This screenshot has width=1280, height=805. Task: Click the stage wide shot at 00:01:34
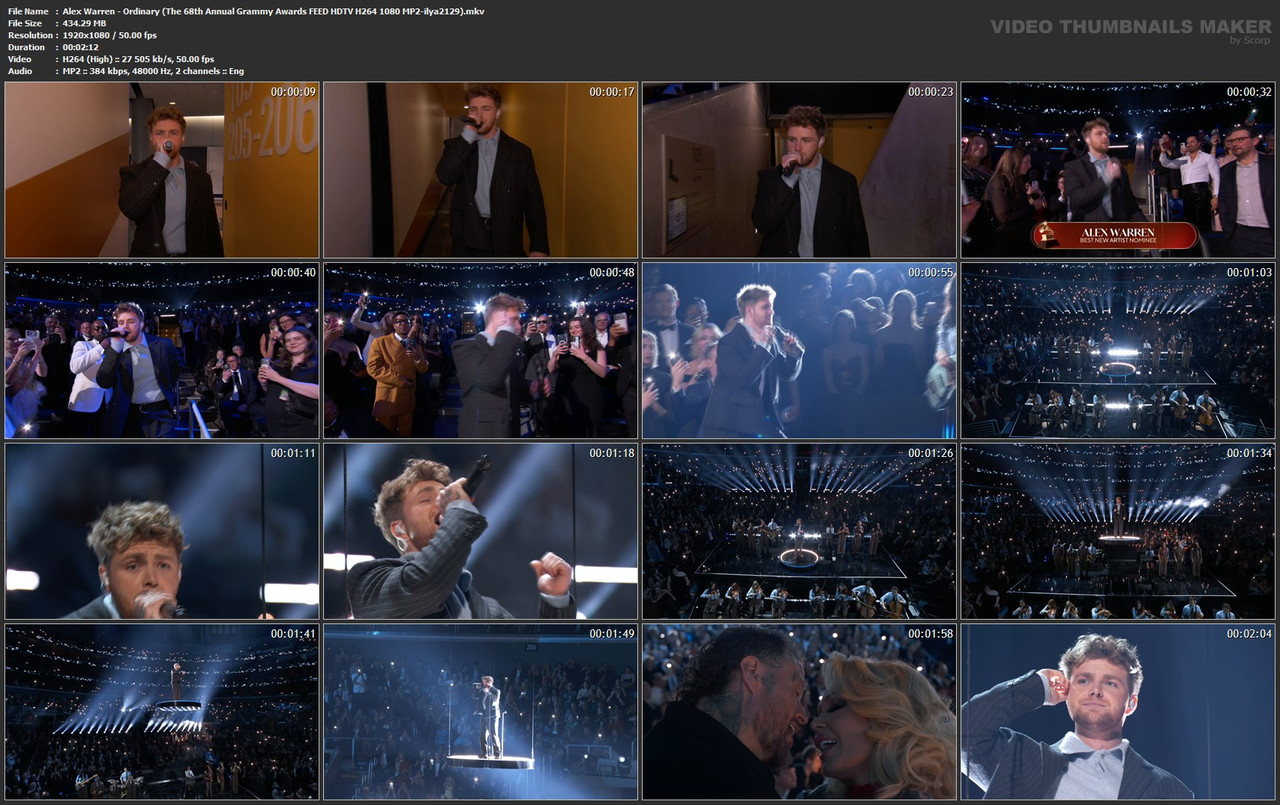point(1118,532)
